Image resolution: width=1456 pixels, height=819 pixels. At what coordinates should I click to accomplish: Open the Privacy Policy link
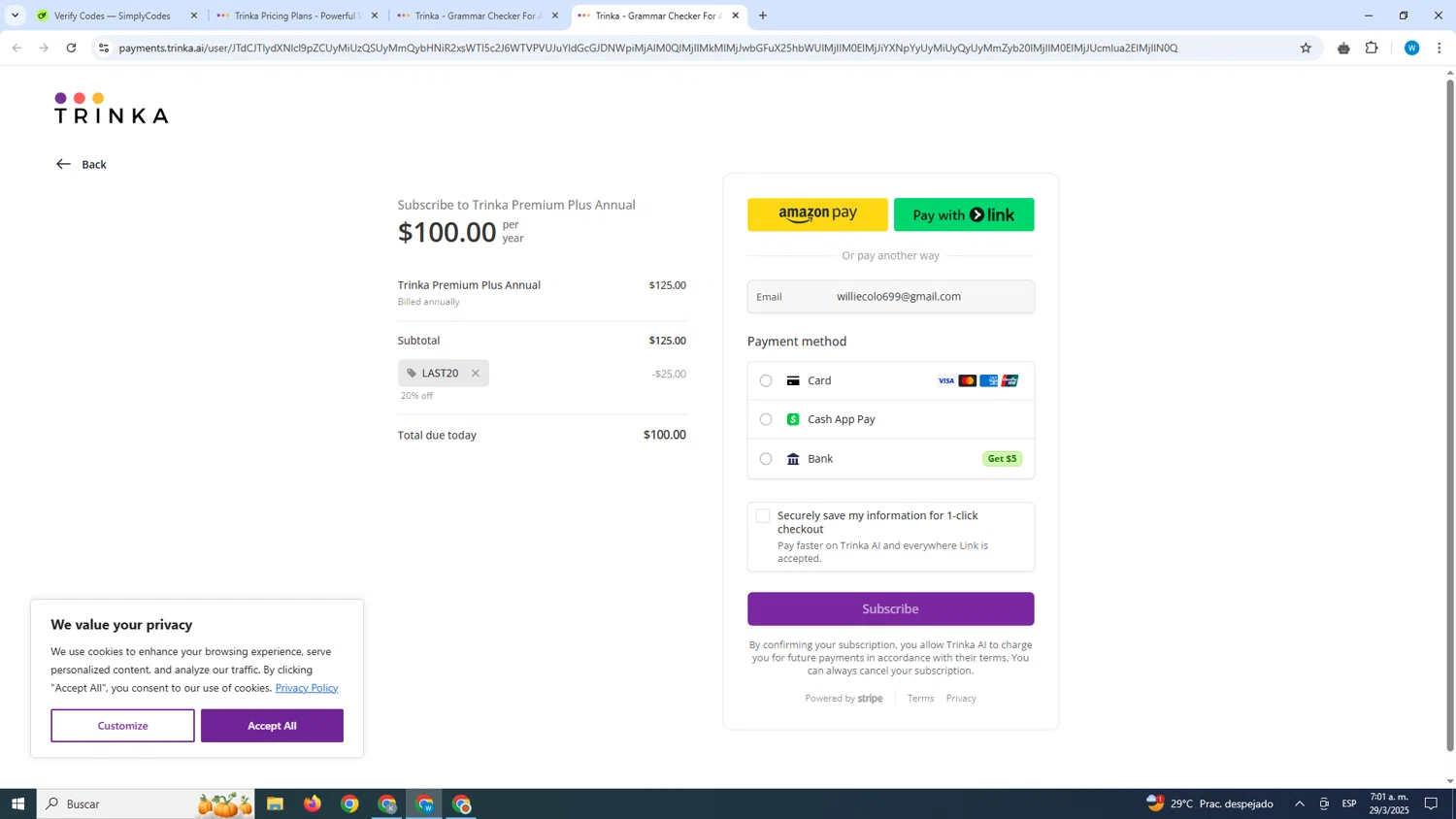(307, 688)
